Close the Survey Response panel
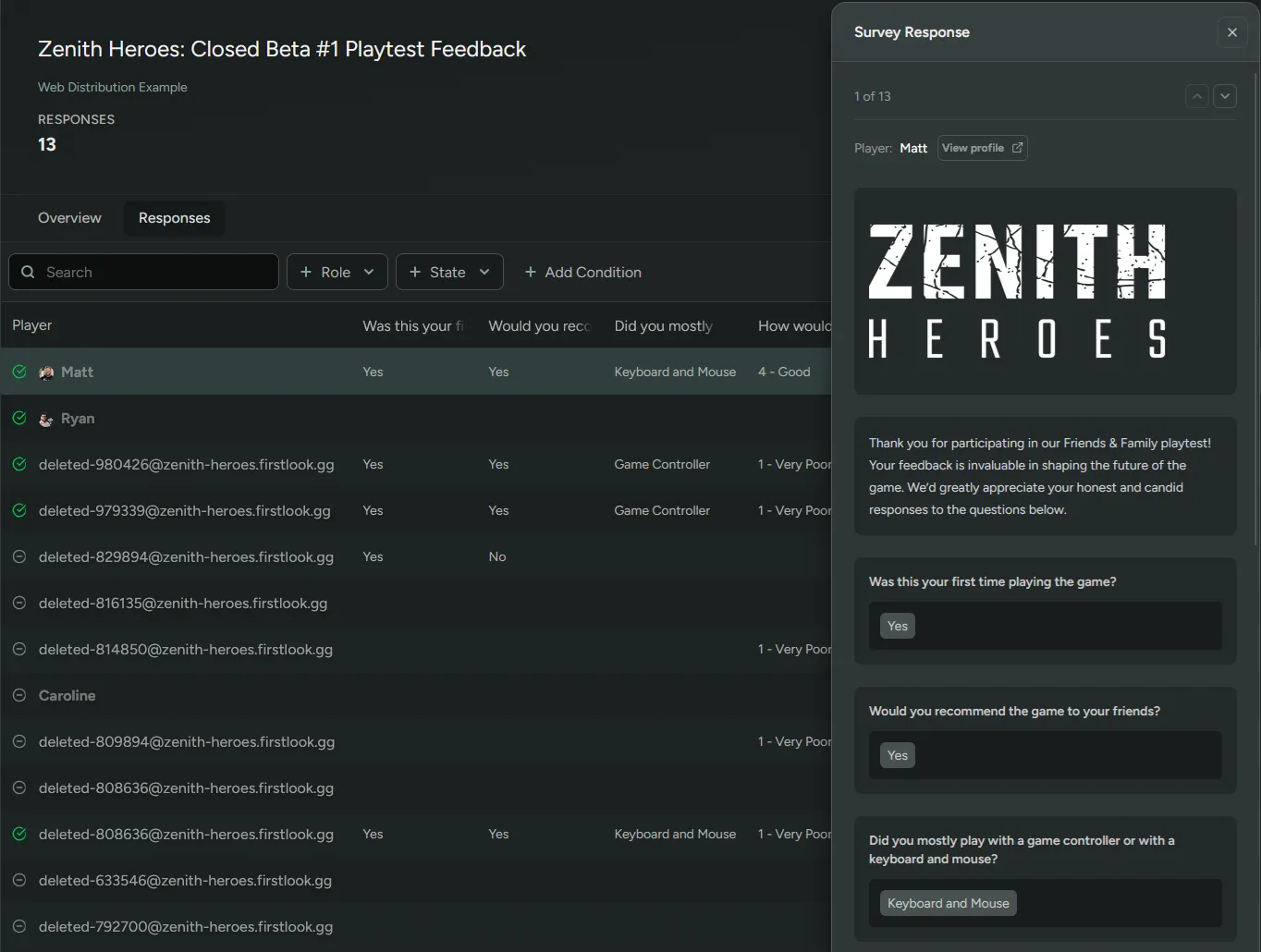The height and width of the screenshot is (952, 1261). click(x=1231, y=32)
